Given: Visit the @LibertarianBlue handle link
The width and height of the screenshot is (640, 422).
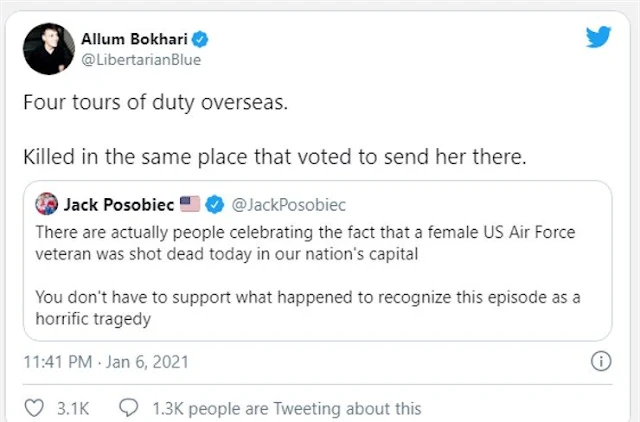Looking at the screenshot, I should [141, 60].
